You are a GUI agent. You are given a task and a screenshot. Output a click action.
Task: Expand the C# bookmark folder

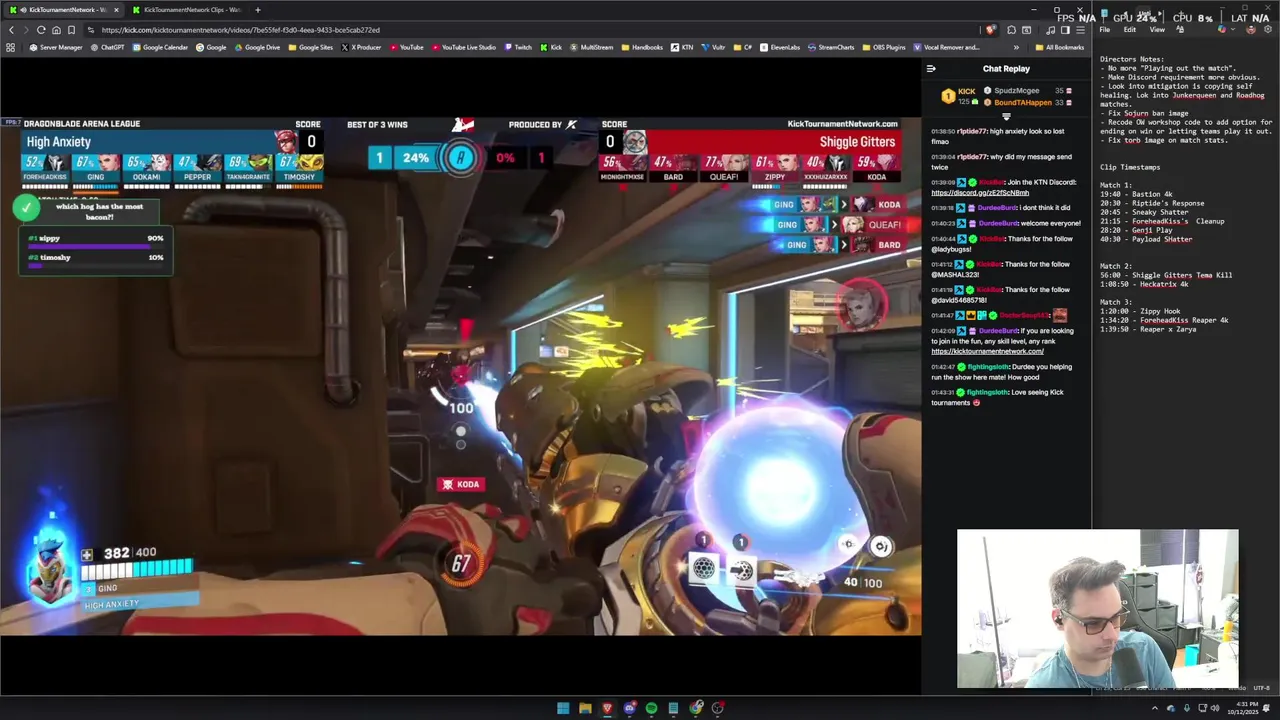pyautogui.click(x=743, y=47)
